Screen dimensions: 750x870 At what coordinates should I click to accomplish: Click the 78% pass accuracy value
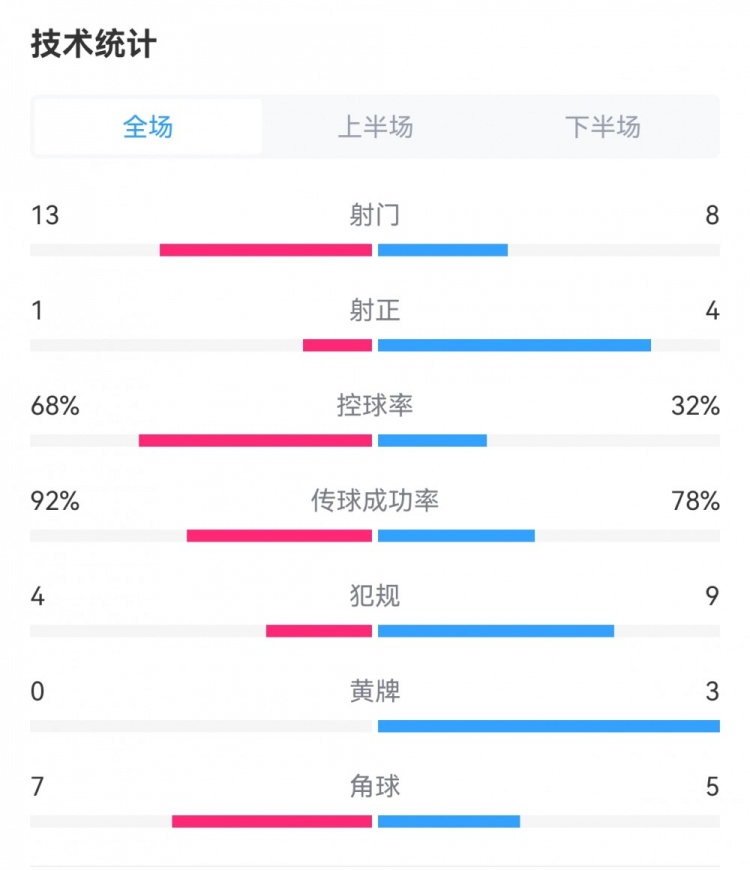point(696,501)
